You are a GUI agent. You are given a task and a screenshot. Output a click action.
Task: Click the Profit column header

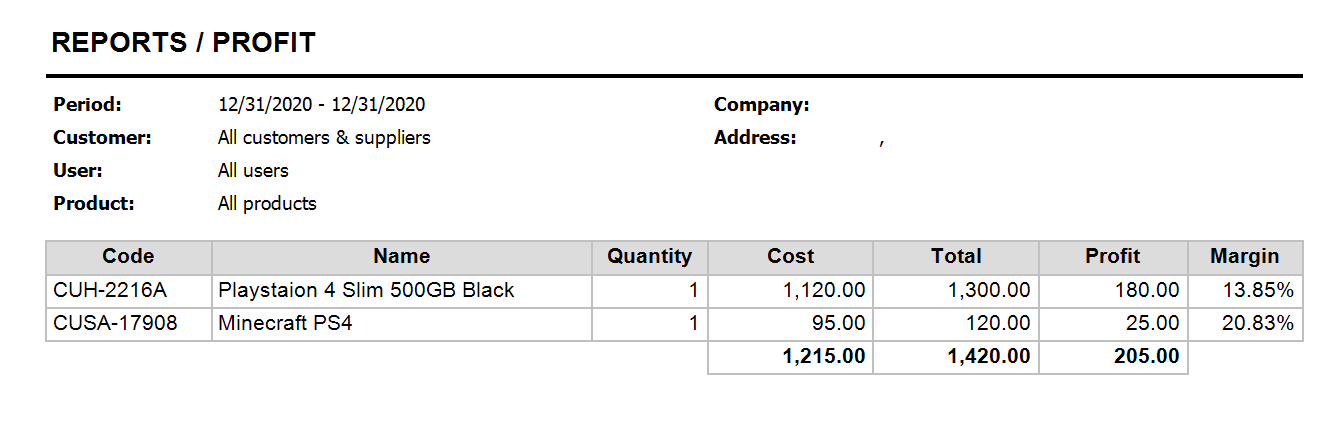(1112, 257)
